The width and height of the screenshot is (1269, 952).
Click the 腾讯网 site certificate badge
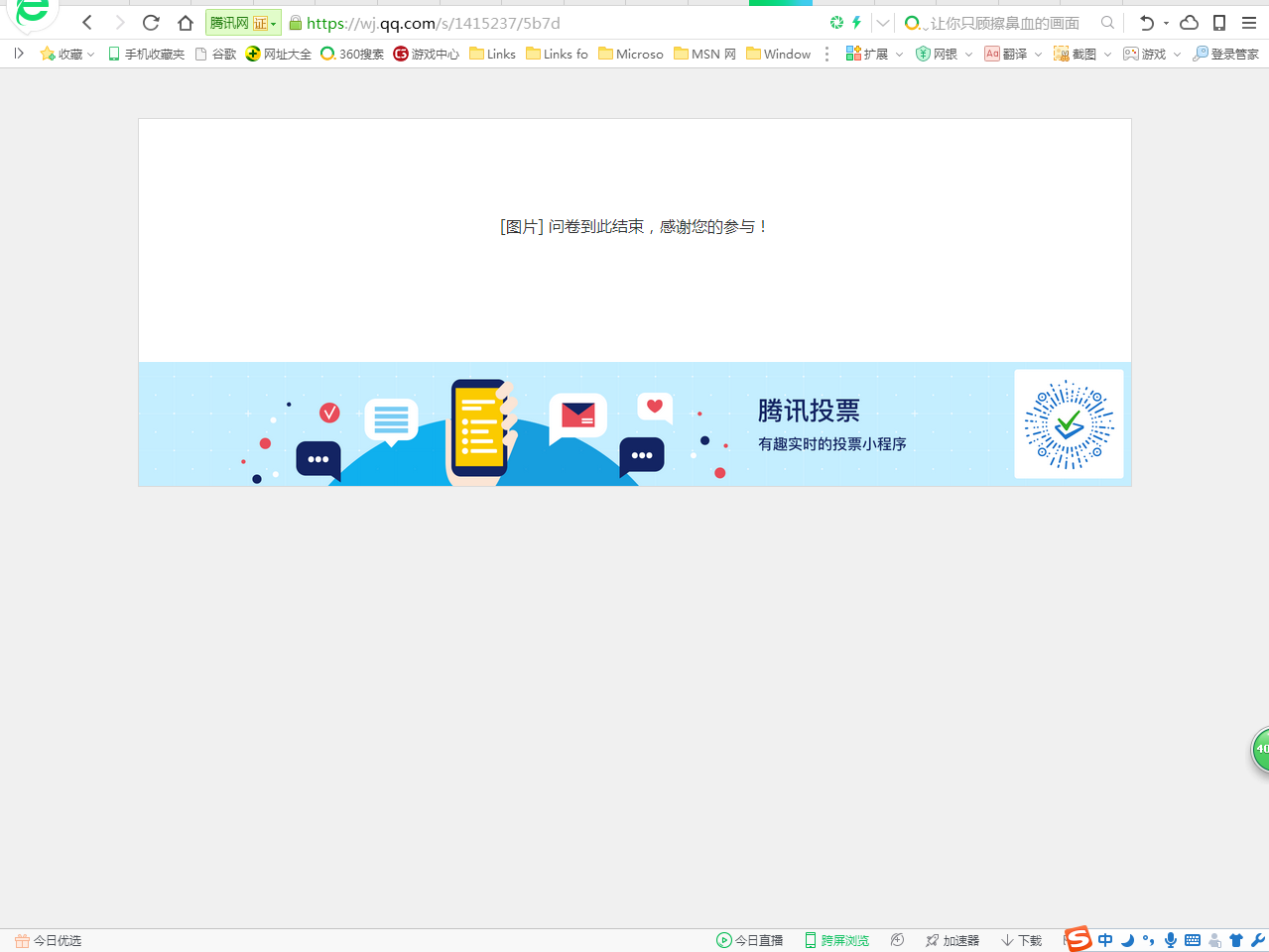(243, 23)
